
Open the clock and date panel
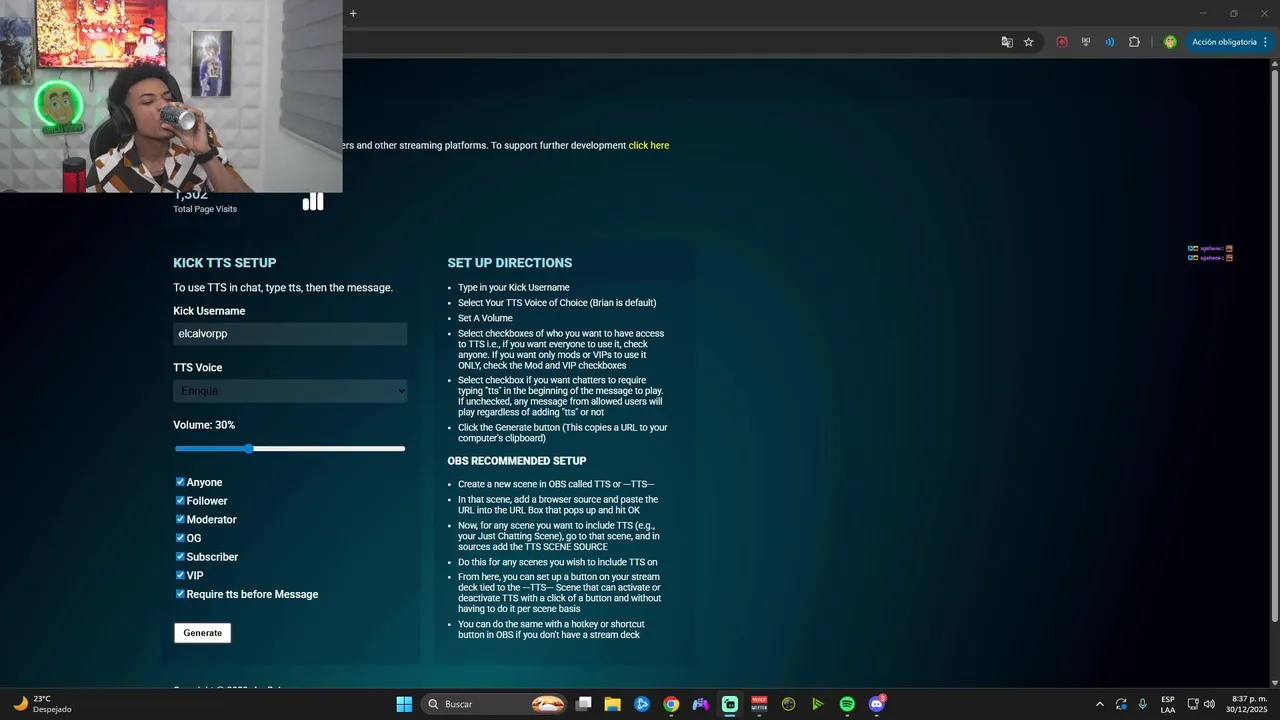click(1249, 704)
